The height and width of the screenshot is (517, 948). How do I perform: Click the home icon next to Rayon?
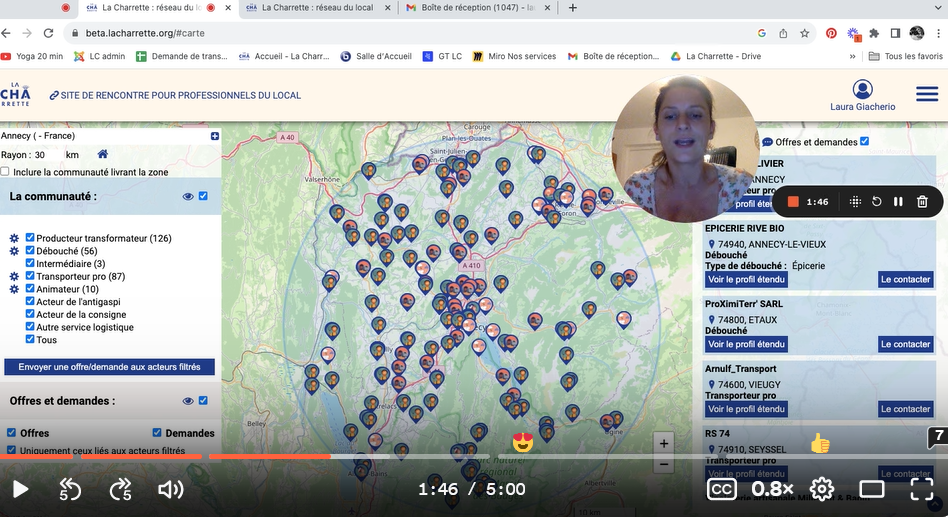tap(103, 154)
